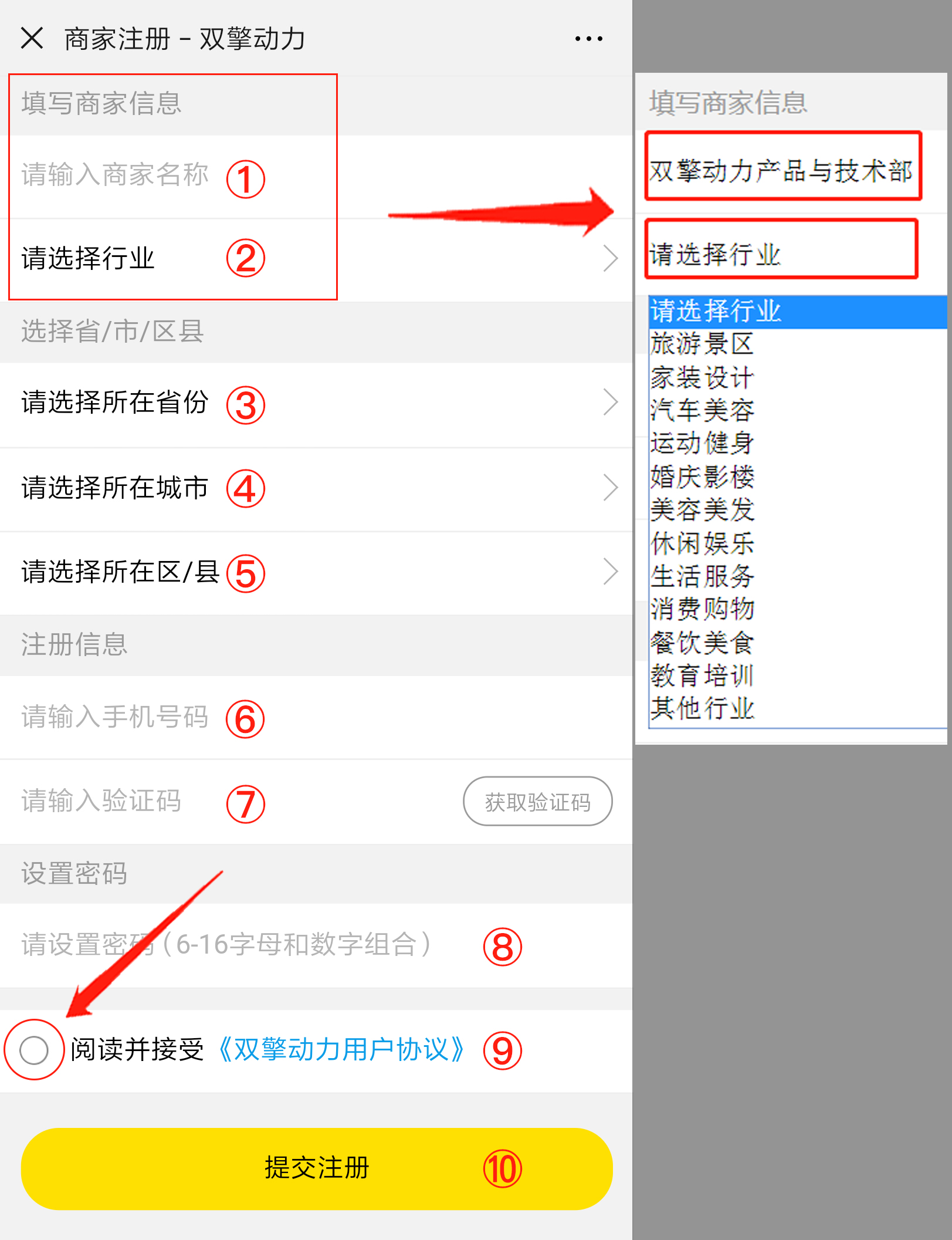Expand the 请选择行业 industry selector chevron

610,258
